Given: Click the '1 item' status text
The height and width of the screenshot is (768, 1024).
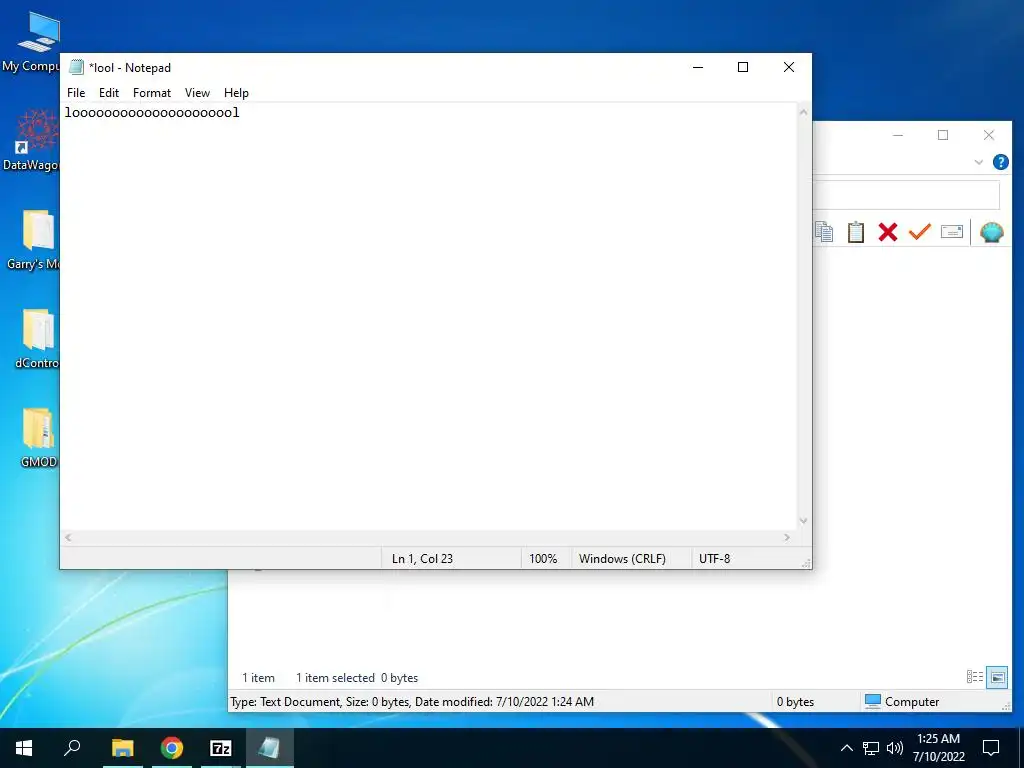Looking at the screenshot, I should (258, 678).
